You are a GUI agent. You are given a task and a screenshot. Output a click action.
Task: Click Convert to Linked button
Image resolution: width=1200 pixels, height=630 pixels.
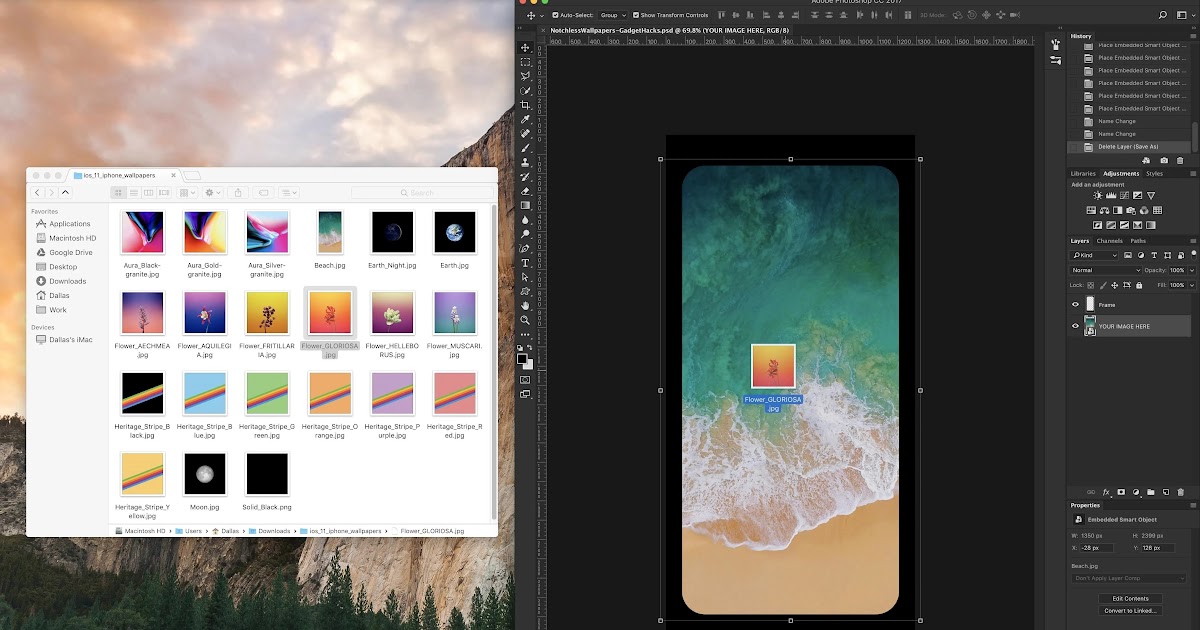coord(1130,610)
